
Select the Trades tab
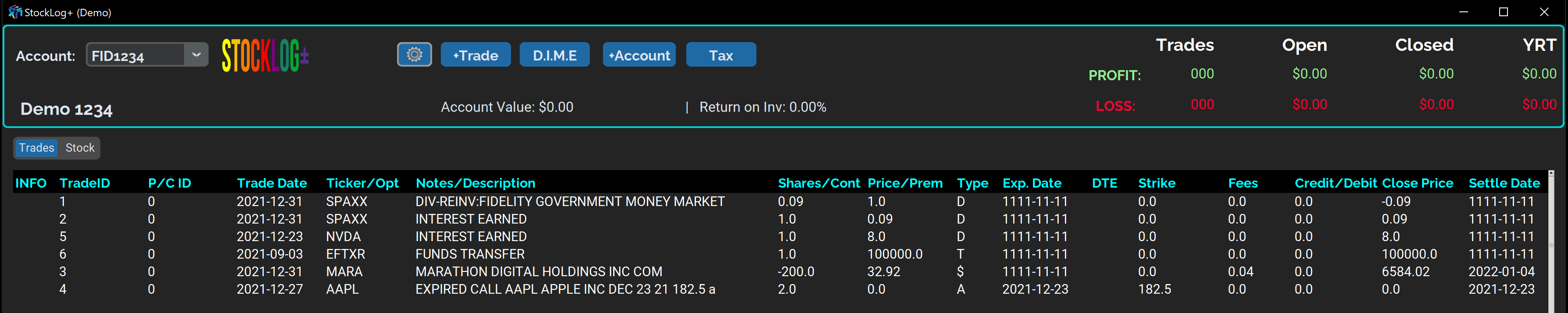click(x=36, y=148)
